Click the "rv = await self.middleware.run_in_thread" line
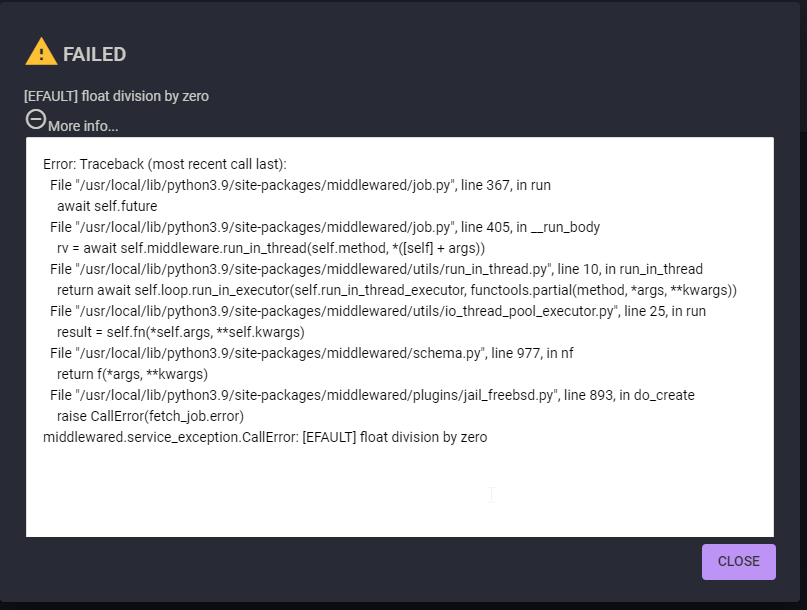This screenshot has height=610, width=807. pos(271,249)
